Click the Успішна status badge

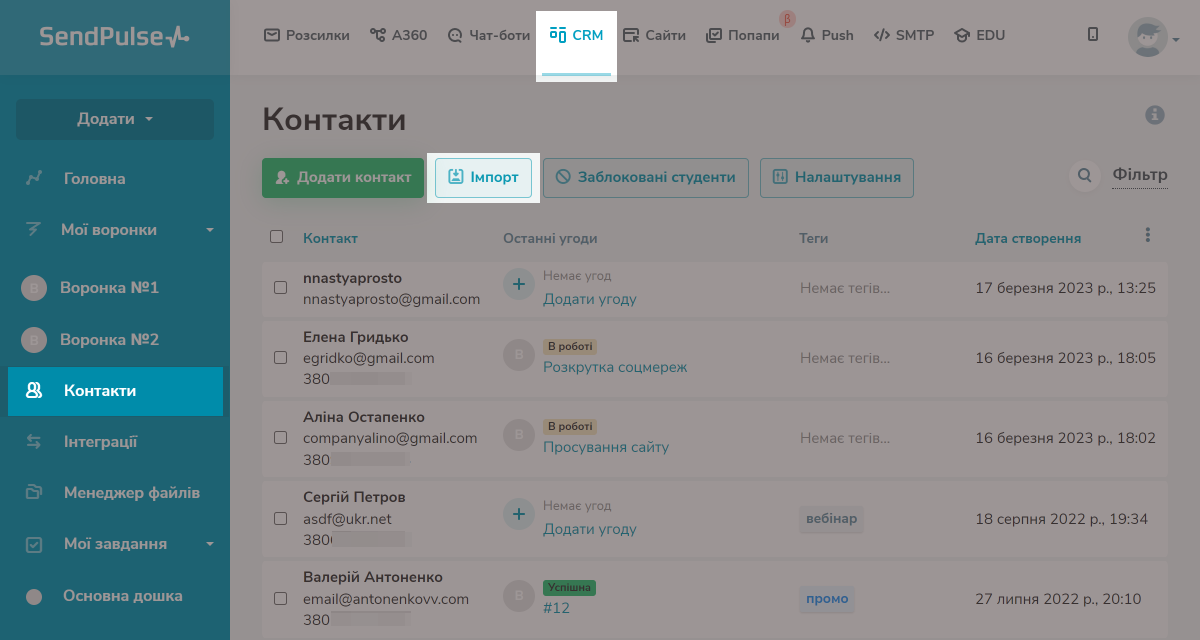coord(569,587)
